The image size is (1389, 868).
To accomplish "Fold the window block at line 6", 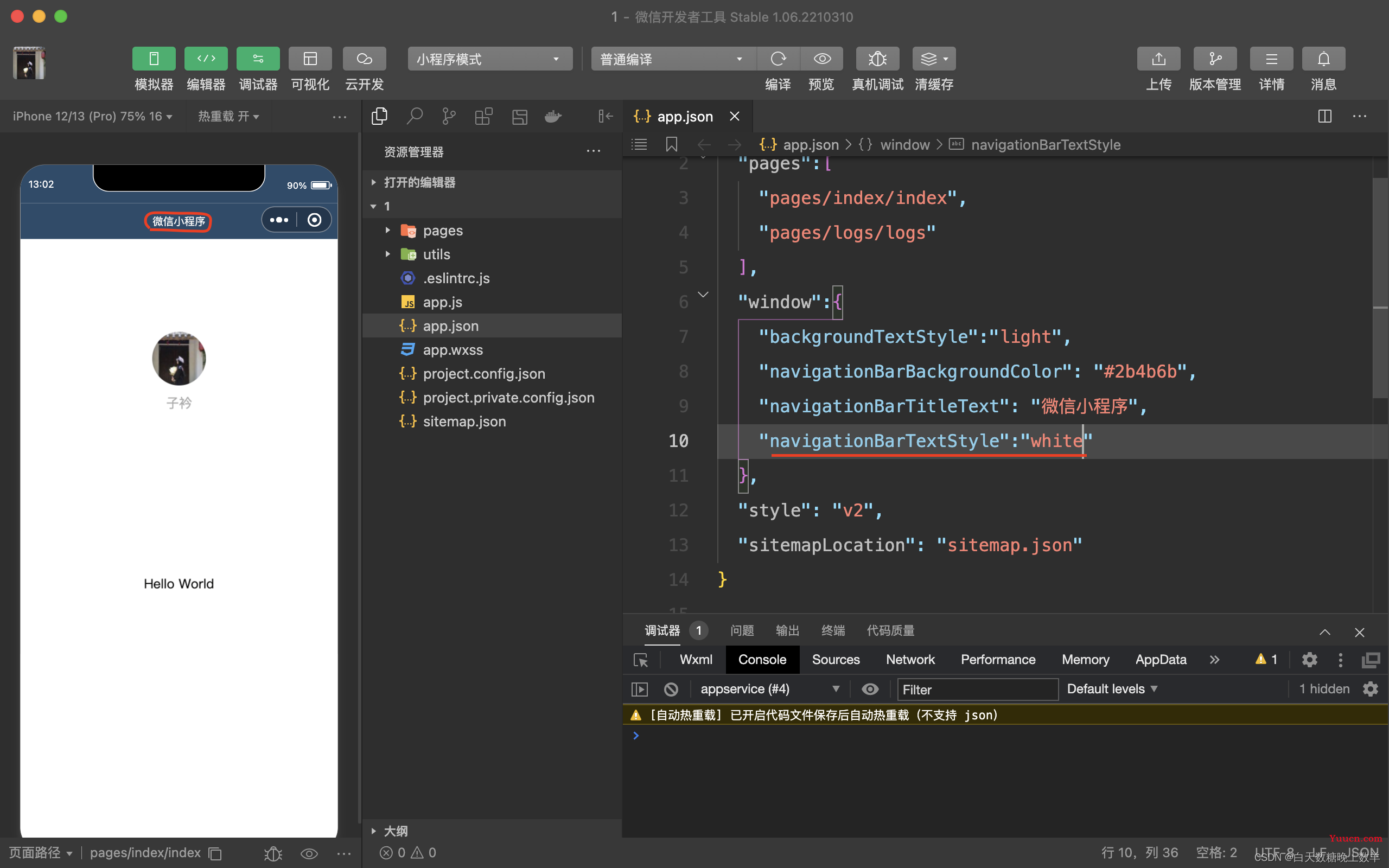I will [x=703, y=295].
